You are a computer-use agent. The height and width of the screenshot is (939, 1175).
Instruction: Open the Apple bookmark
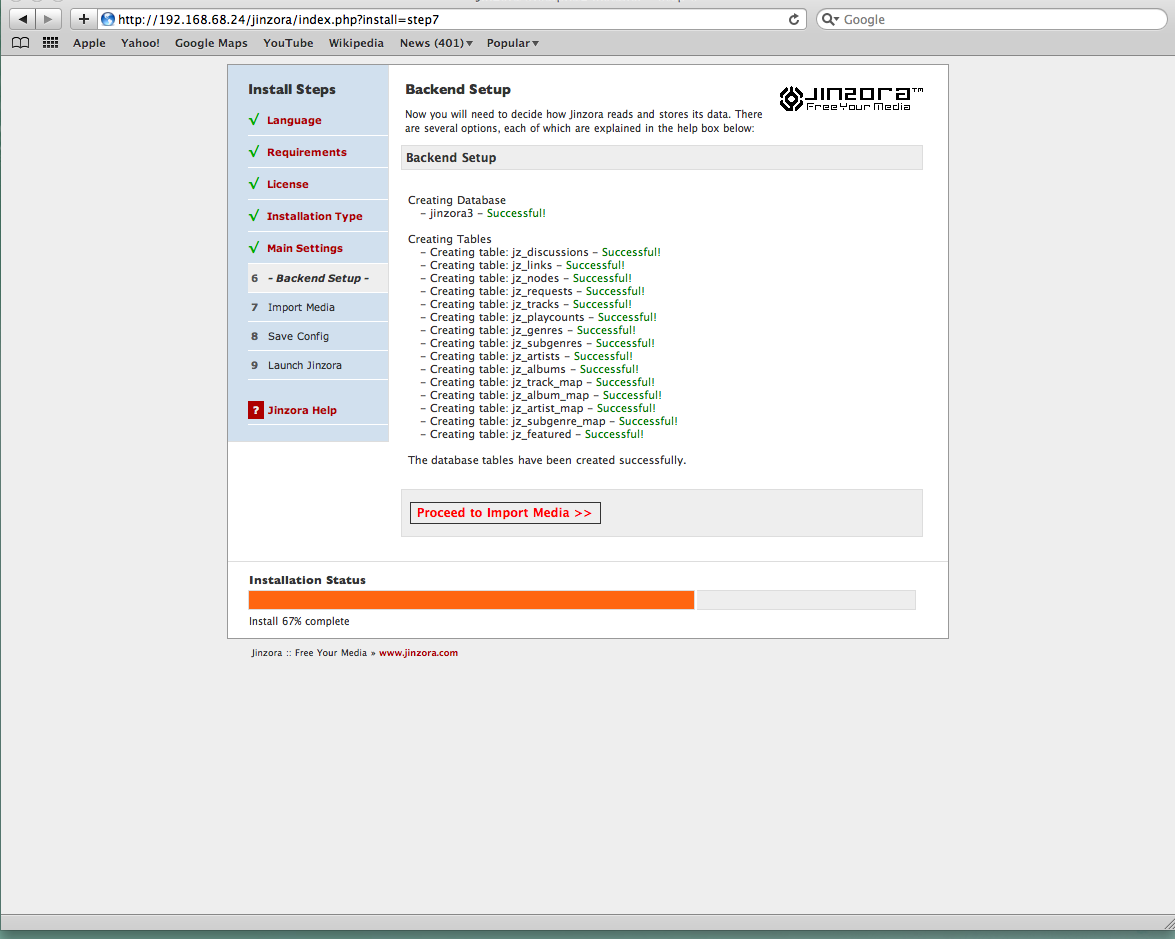89,43
